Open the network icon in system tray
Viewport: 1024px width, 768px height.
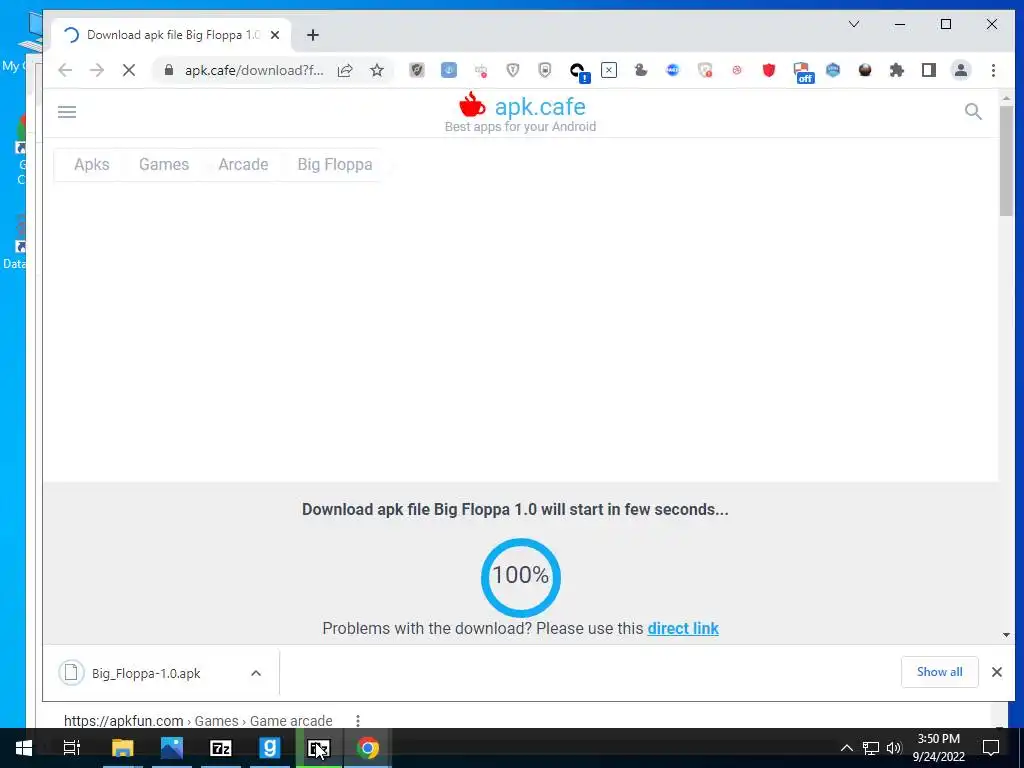click(871, 748)
